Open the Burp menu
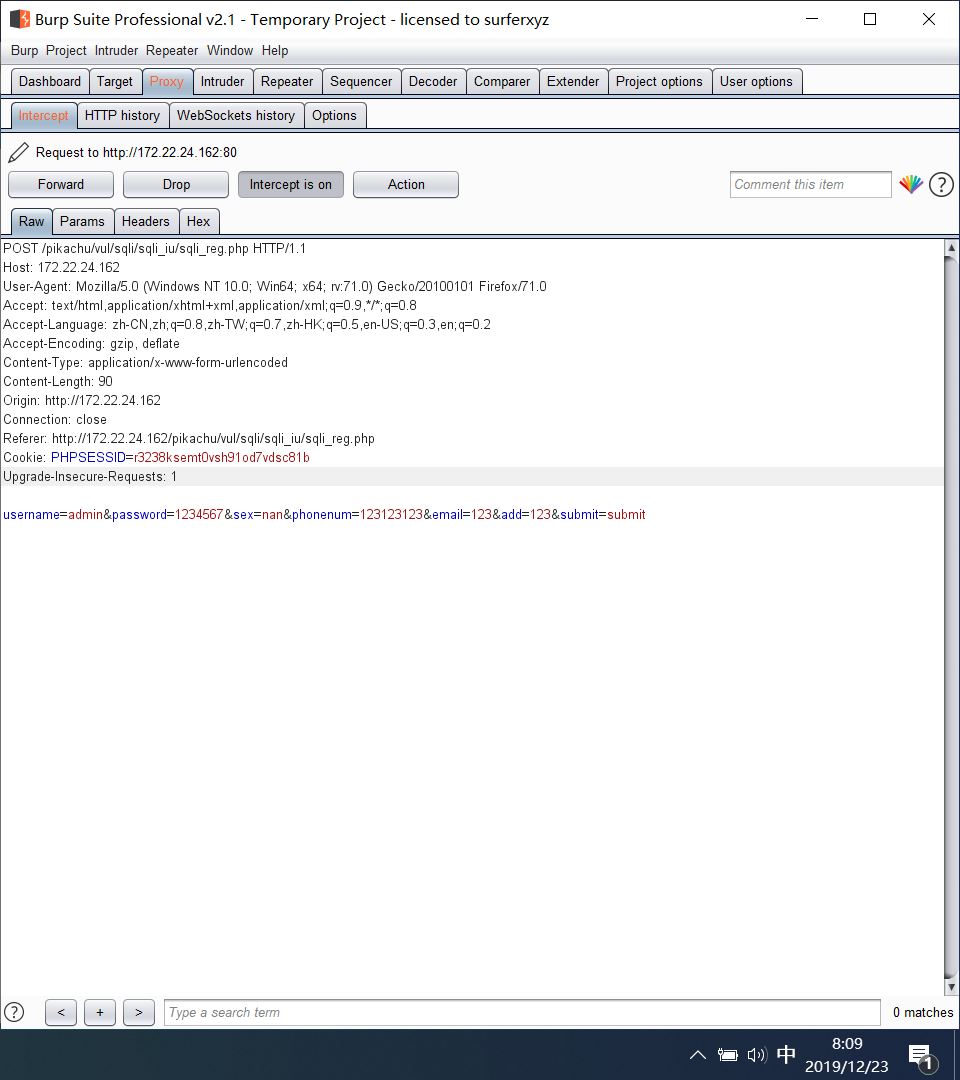 point(24,50)
